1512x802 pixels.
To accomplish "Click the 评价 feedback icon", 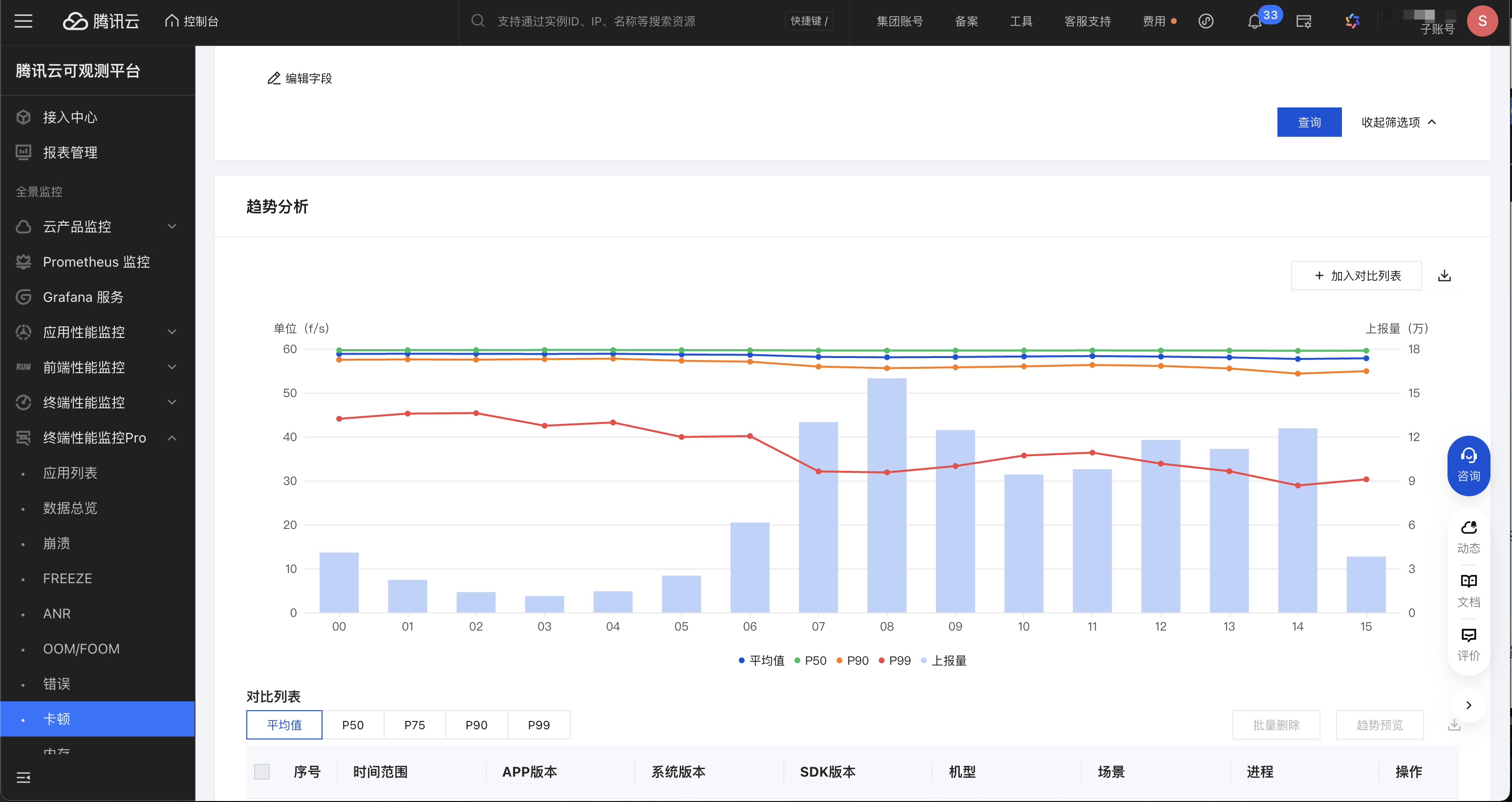I will click(x=1468, y=644).
